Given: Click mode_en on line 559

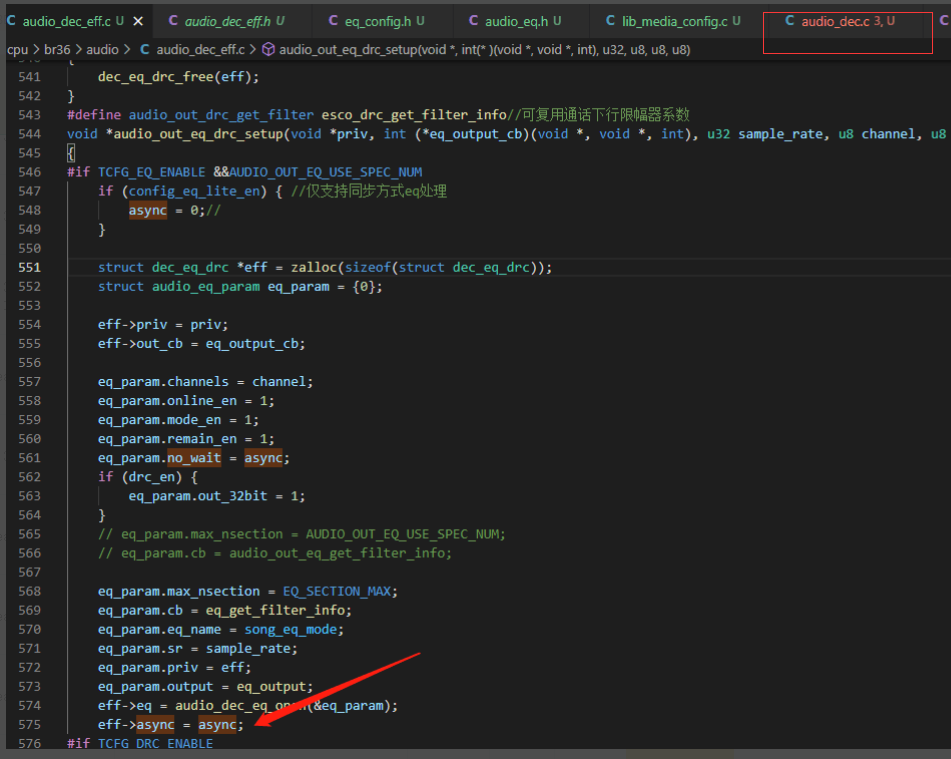Looking at the screenshot, I should click(x=194, y=420).
